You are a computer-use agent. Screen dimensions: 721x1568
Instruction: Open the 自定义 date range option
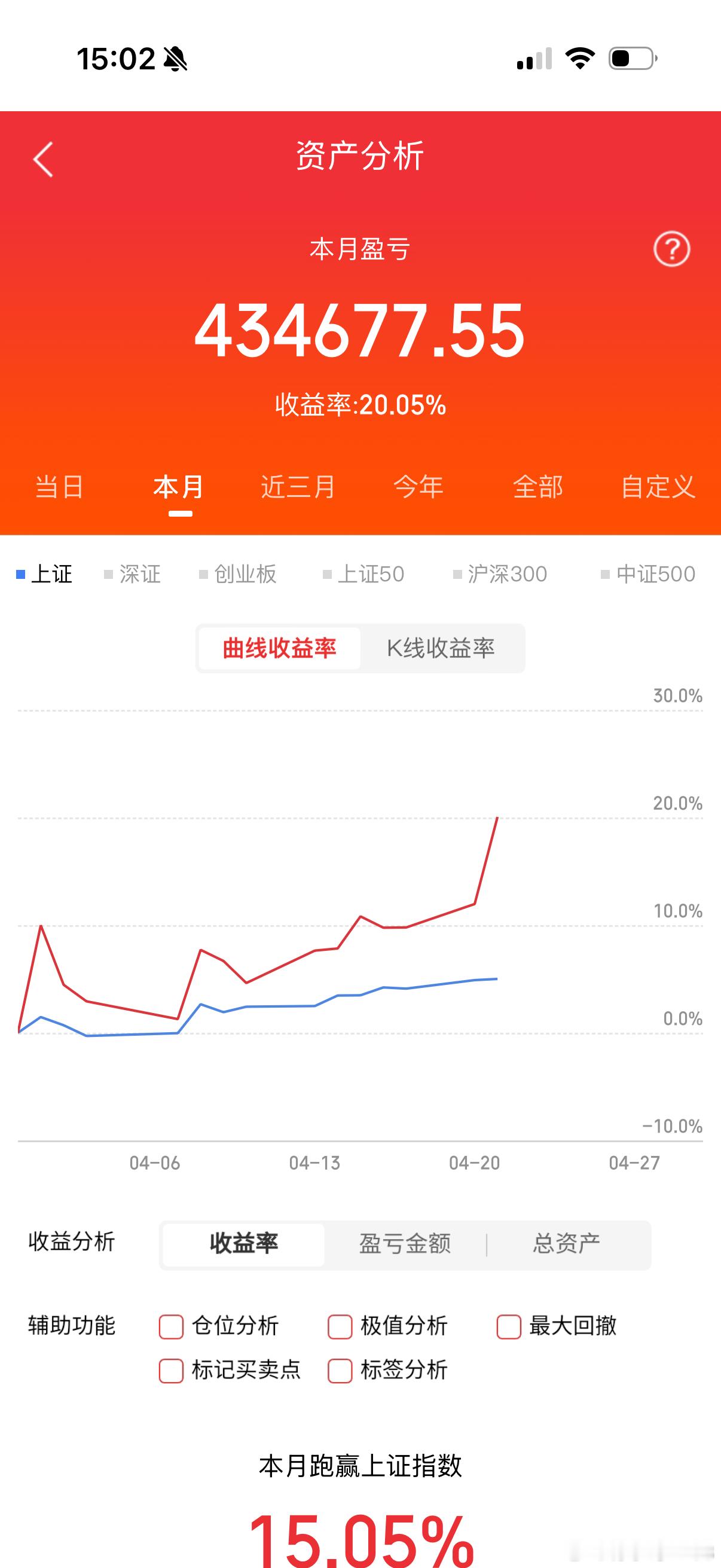click(x=659, y=487)
